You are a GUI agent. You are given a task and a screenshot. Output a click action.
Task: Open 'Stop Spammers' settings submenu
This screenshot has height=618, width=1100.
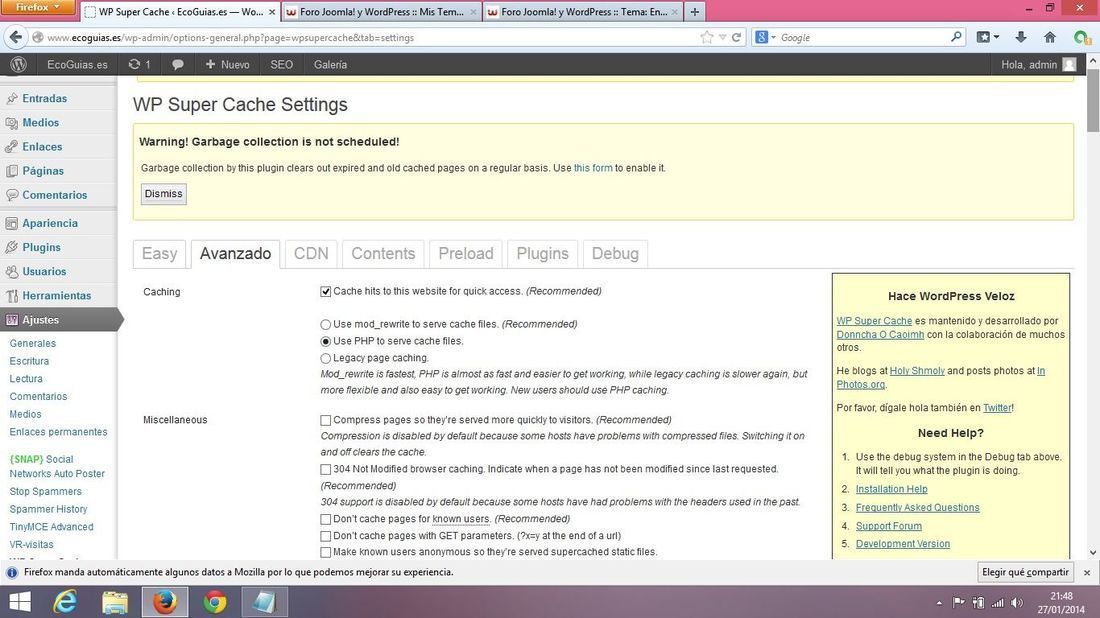tap(46, 492)
